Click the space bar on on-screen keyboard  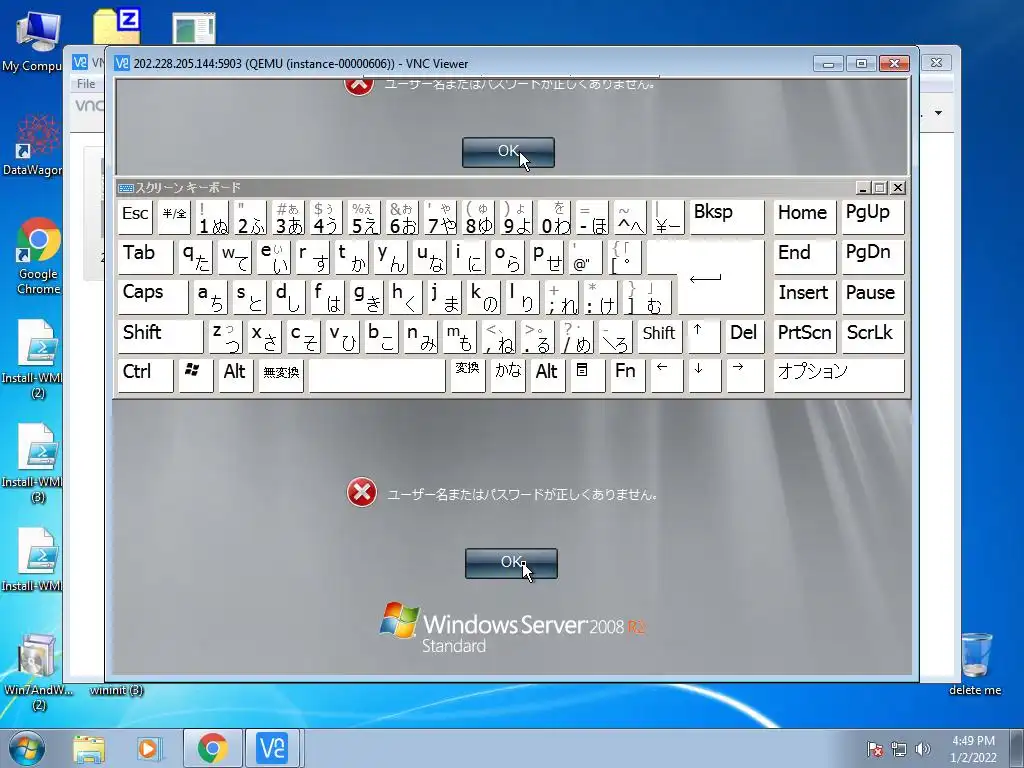(377, 376)
